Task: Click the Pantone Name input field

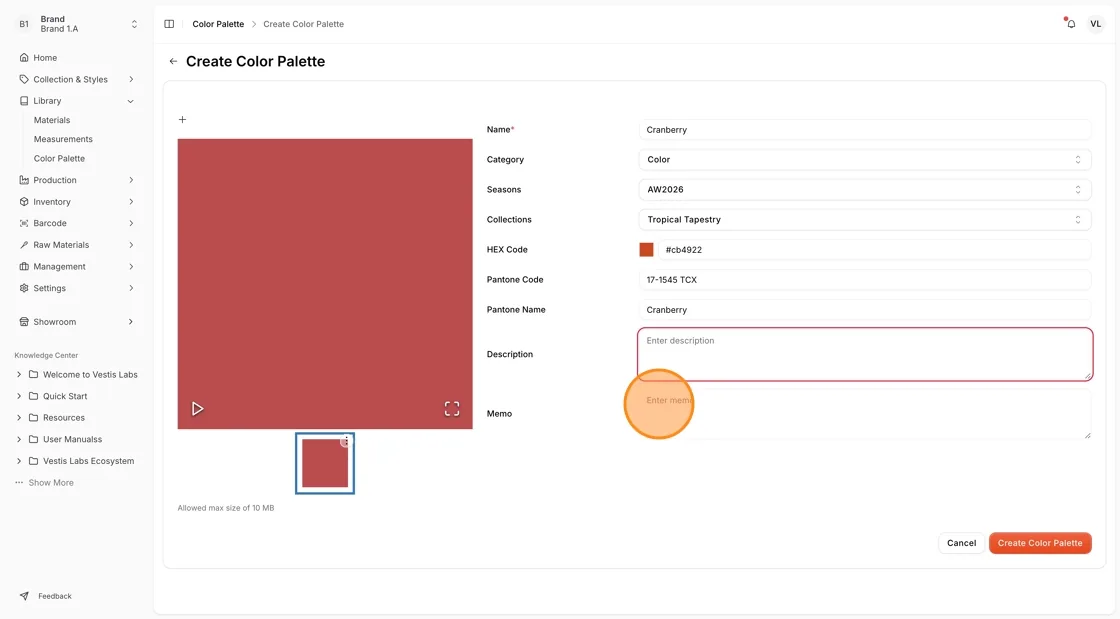Action: [864, 309]
